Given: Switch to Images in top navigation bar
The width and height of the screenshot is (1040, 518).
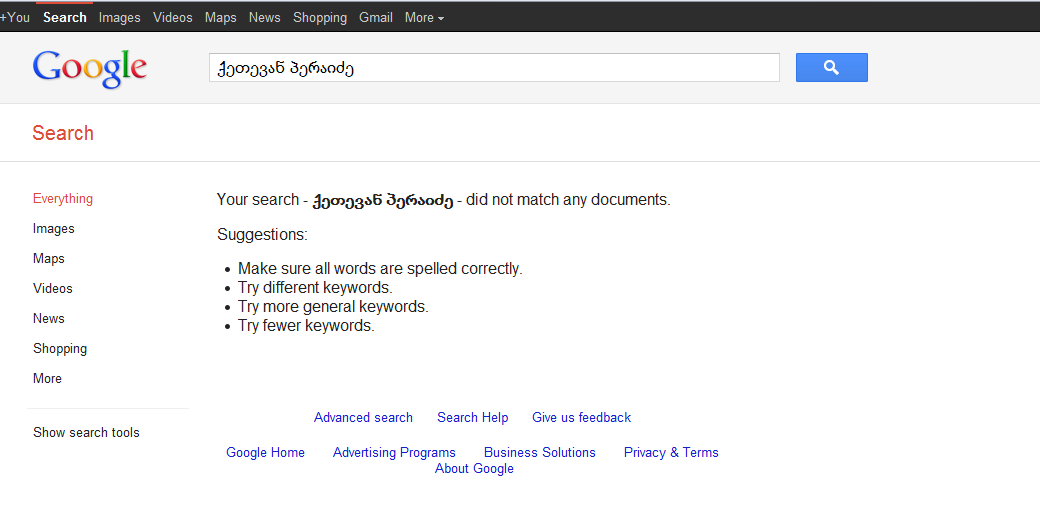Looking at the screenshot, I should tap(119, 17).
